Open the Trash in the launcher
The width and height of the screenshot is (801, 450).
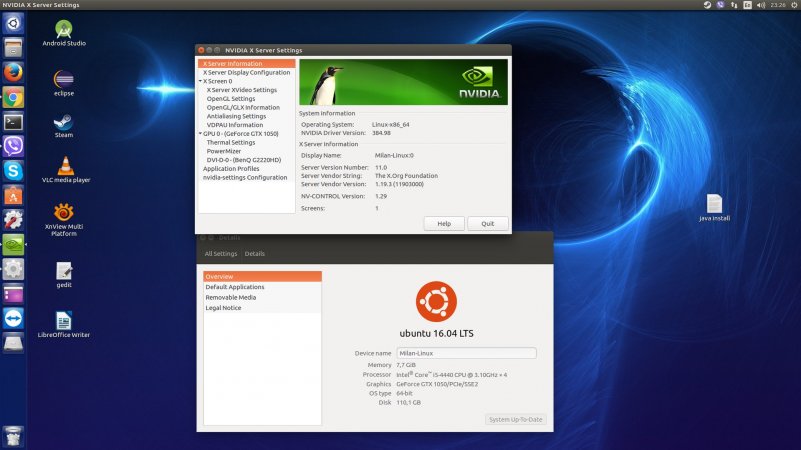pyautogui.click(x=13, y=436)
